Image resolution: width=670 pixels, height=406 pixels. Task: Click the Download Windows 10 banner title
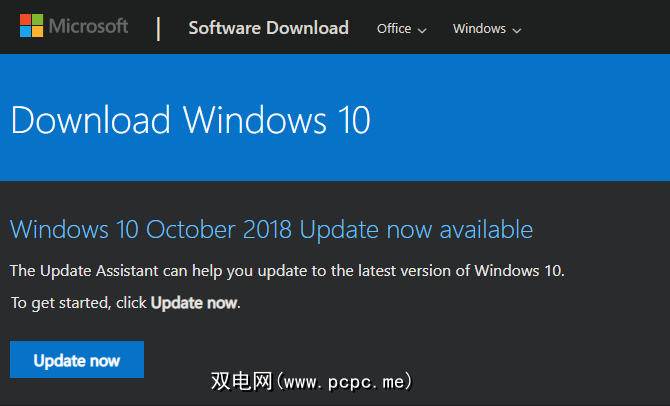point(190,120)
